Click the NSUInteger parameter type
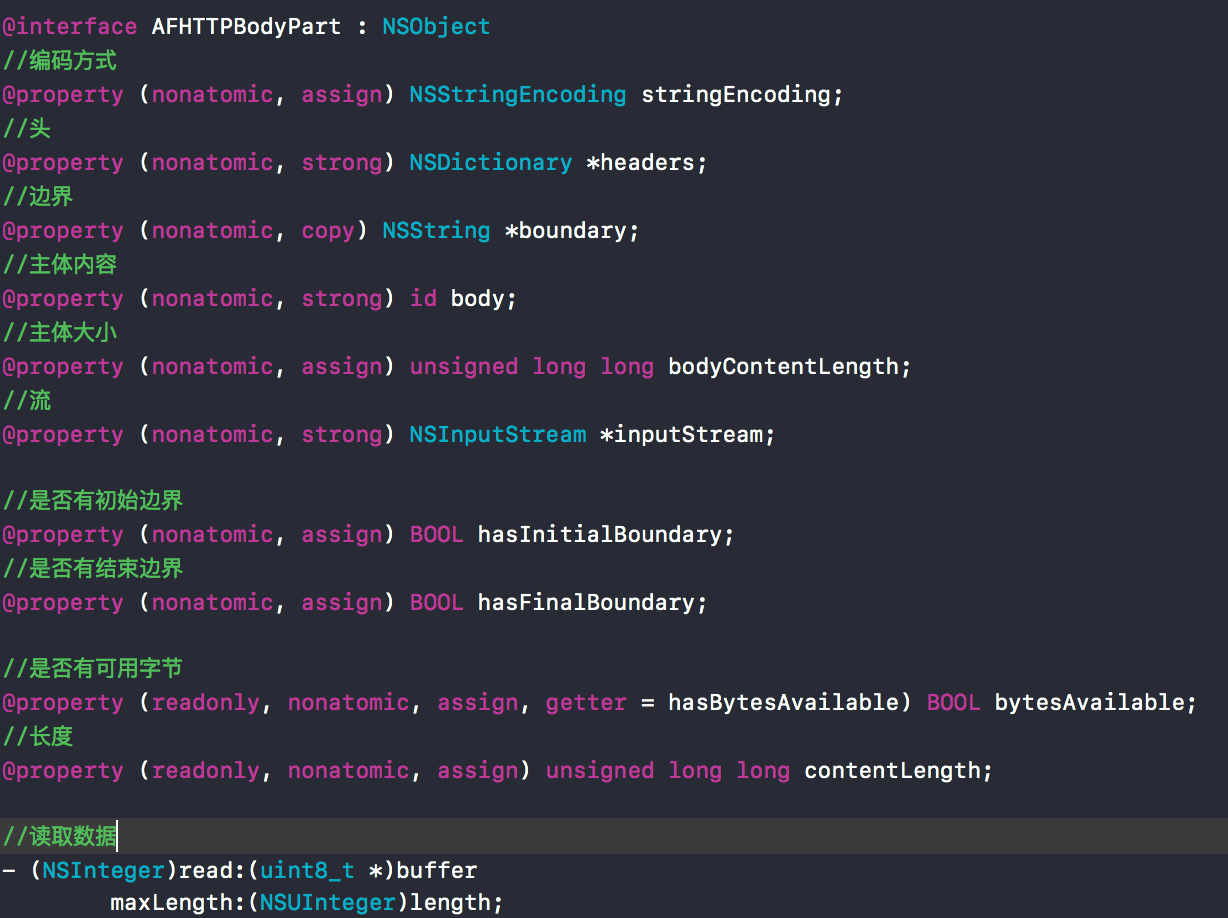The height and width of the screenshot is (918, 1228). pos(328,902)
